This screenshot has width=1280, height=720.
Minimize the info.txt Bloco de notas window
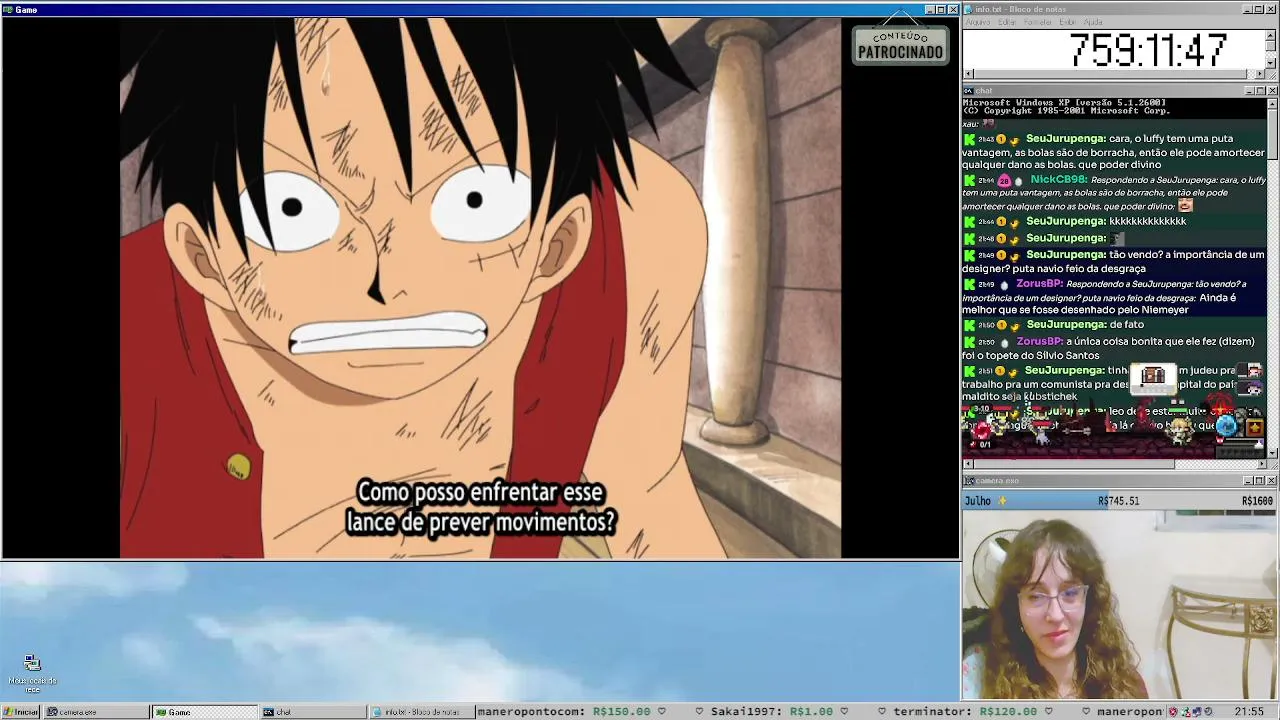[1246, 9]
